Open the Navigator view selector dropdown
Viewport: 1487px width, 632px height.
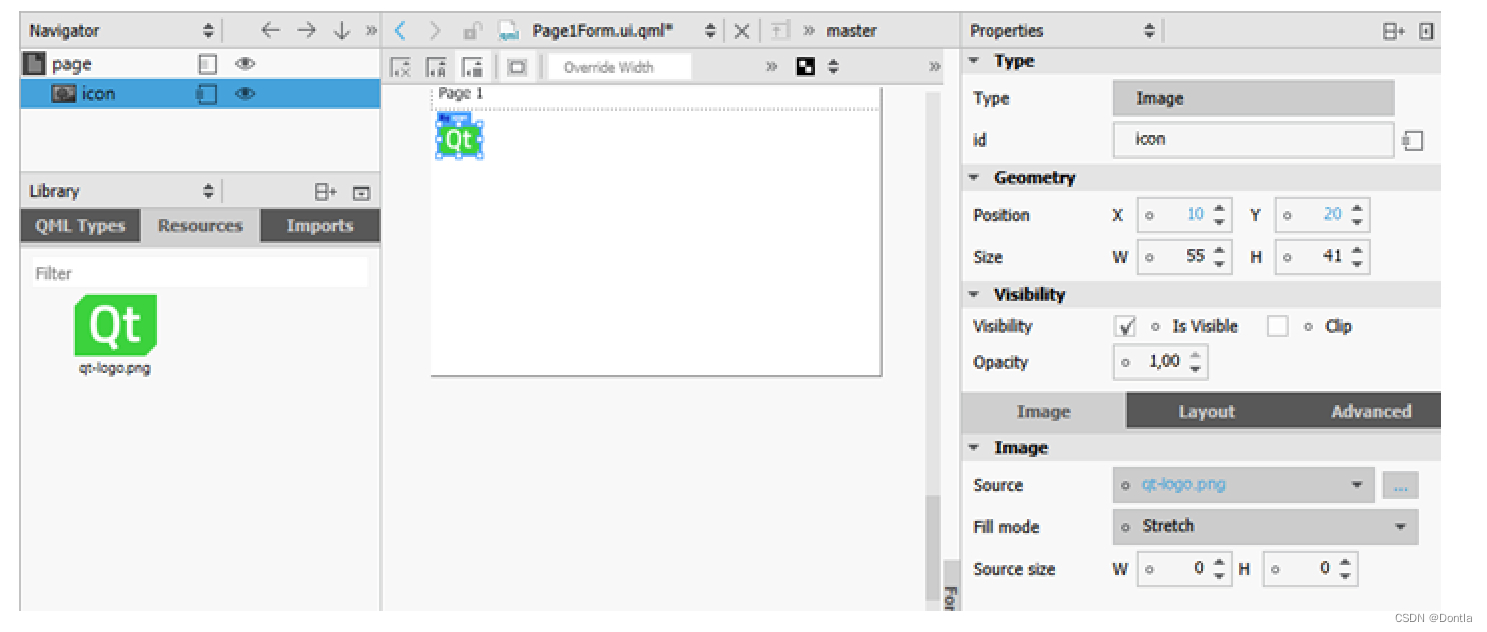[208, 31]
